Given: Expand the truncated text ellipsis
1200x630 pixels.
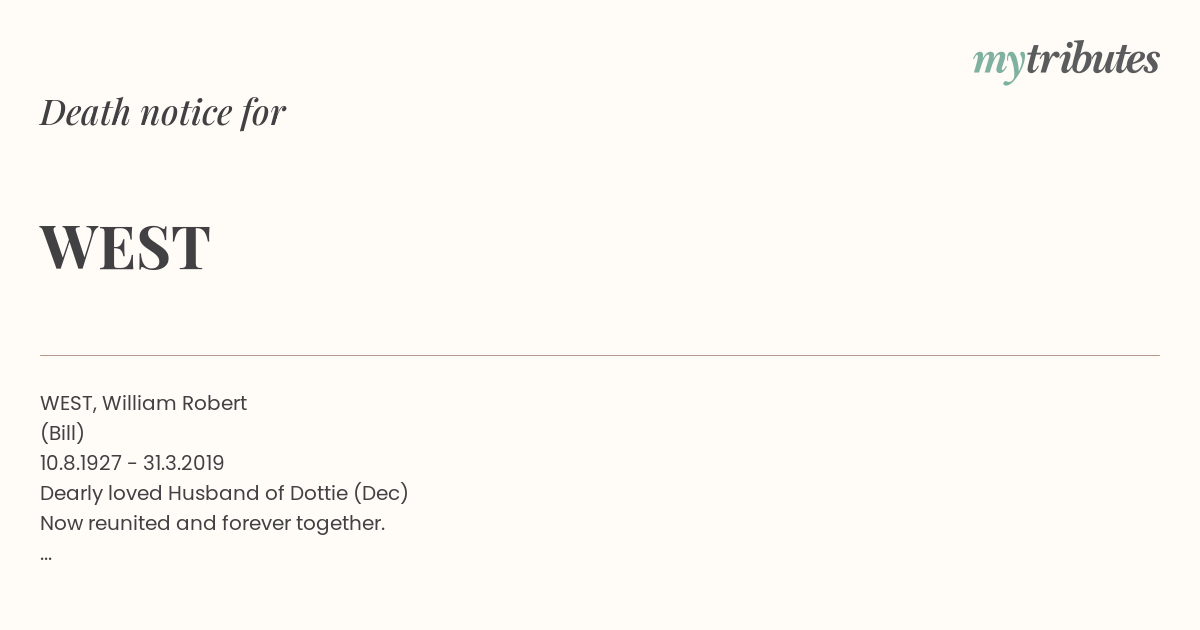Looking at the screenshot, I should pos(46,557).
